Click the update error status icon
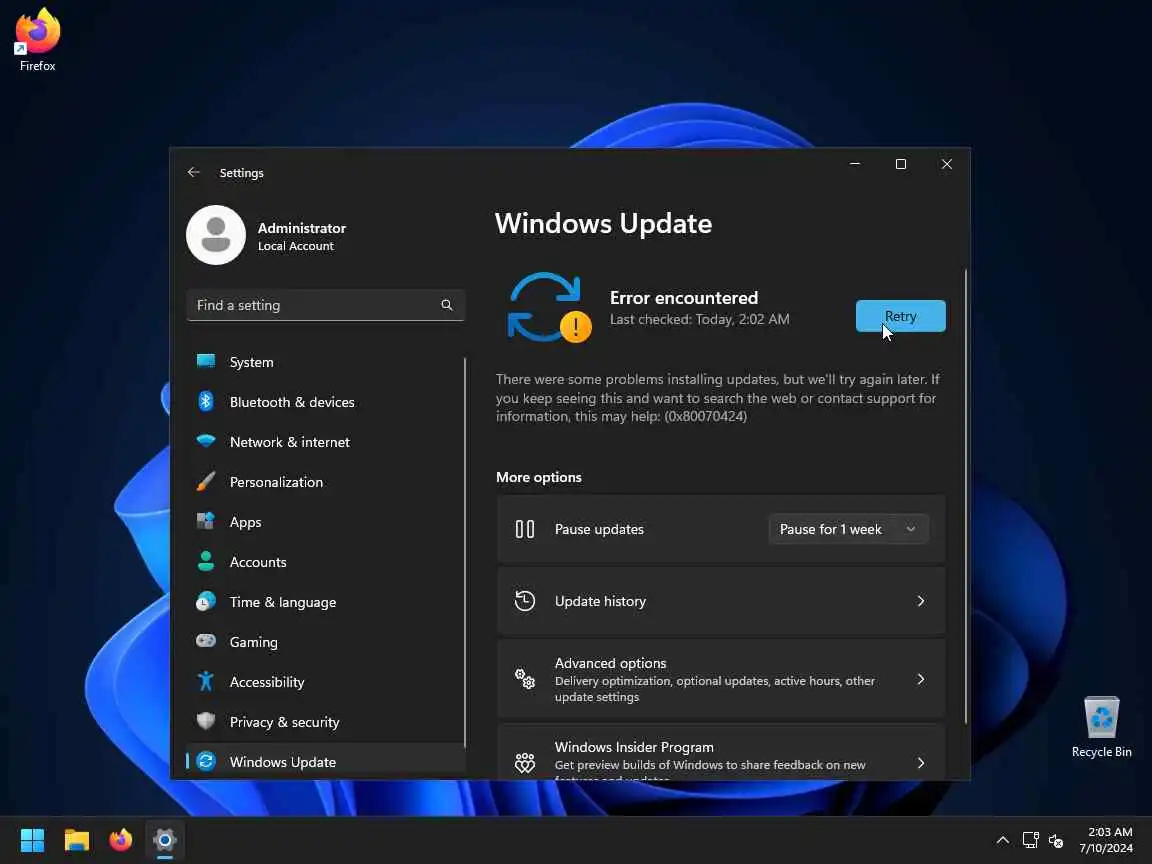This screenshot has width=1152, height=864. (549, 308)
